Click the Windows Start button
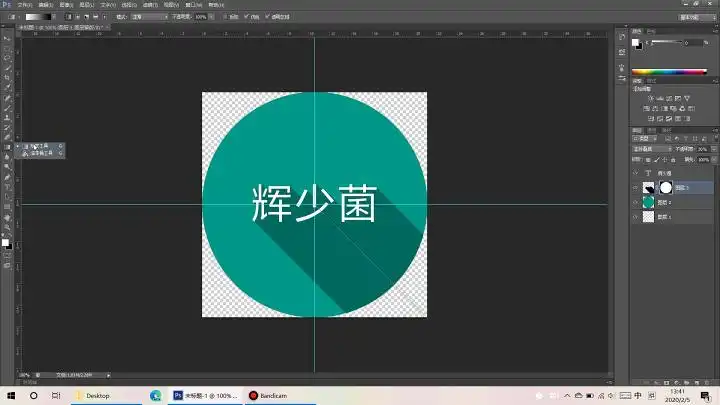This screenshot has width=720, height=405. click(10, 396)
